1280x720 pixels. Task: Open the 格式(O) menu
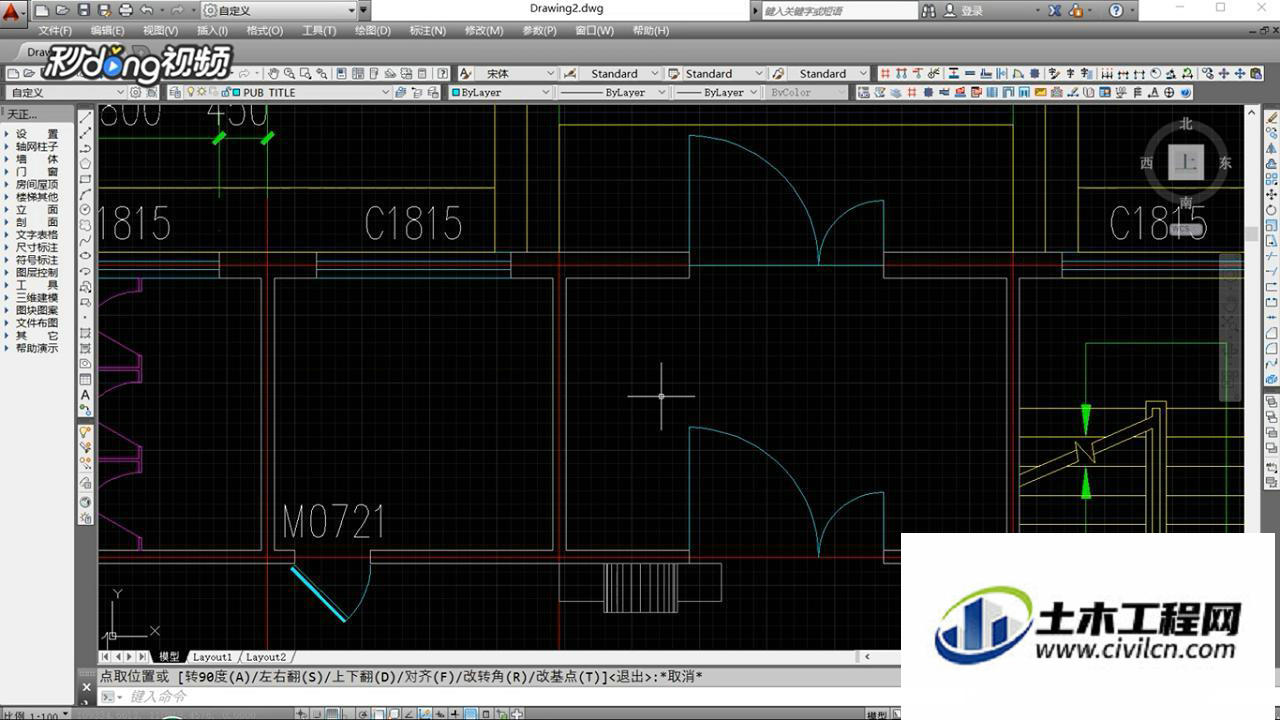tap(264, 31)
